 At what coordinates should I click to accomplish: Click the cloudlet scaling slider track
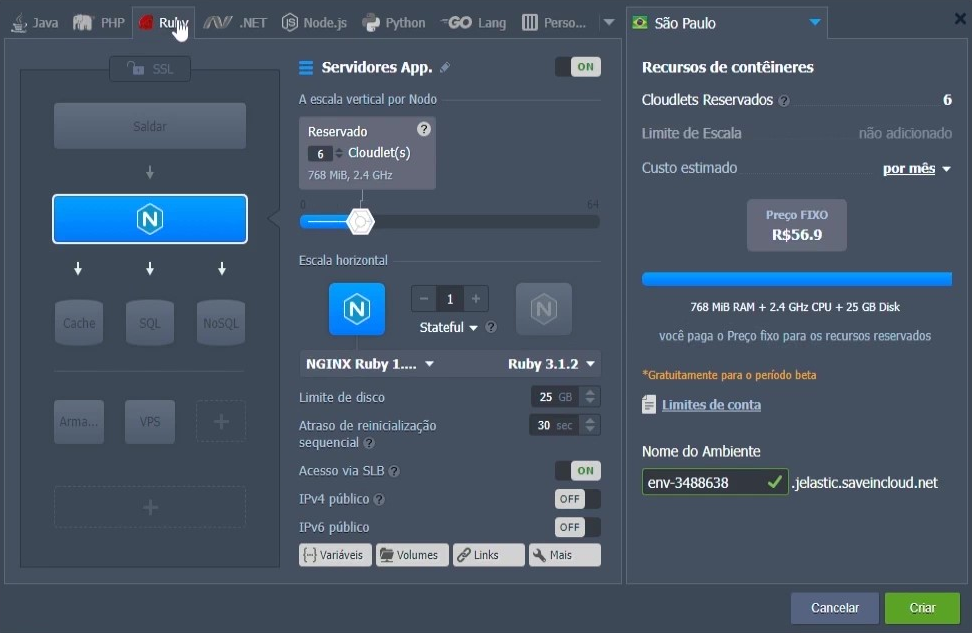(449, 221)
